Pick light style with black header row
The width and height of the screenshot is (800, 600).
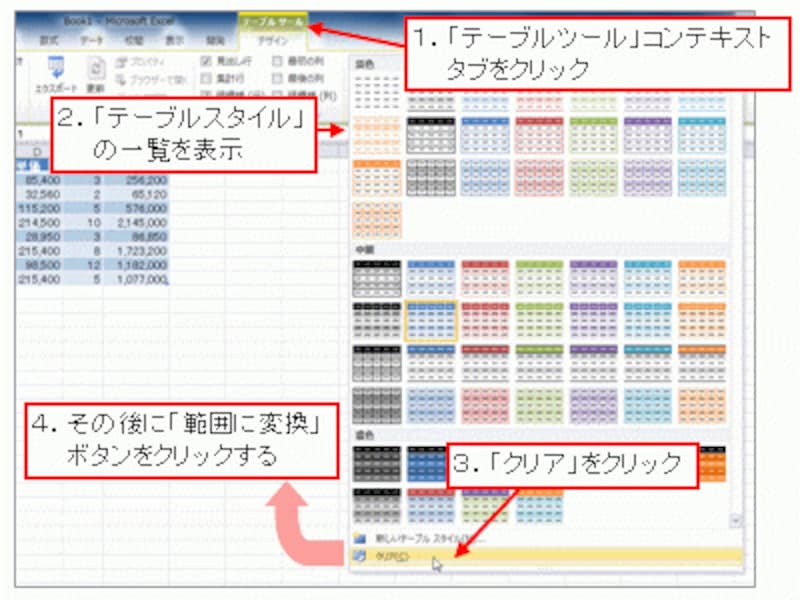coord(431,135)
